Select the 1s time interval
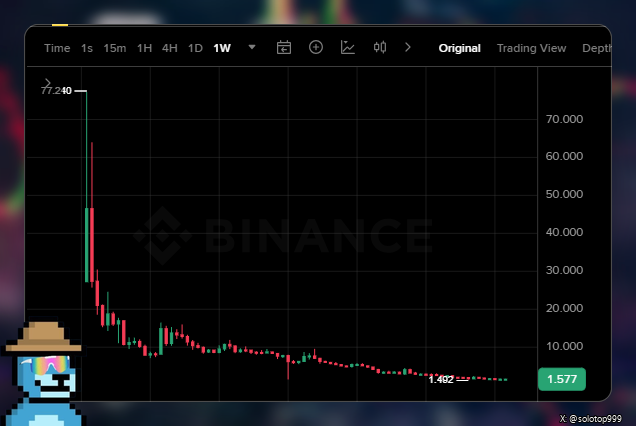This screenshot has width=636, height=426. point(87,48)
